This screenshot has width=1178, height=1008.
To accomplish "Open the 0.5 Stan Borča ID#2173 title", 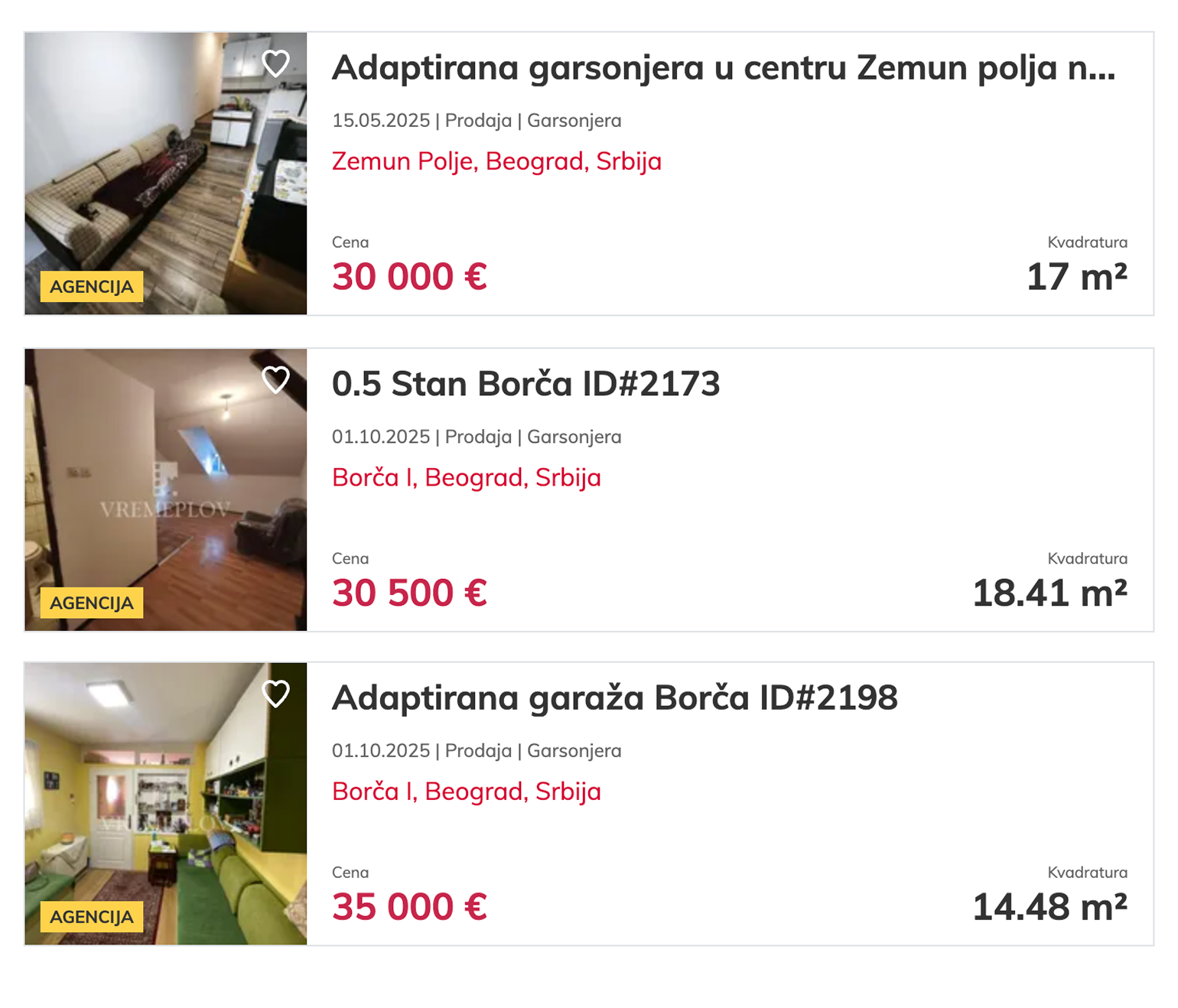I will (526, 384).
